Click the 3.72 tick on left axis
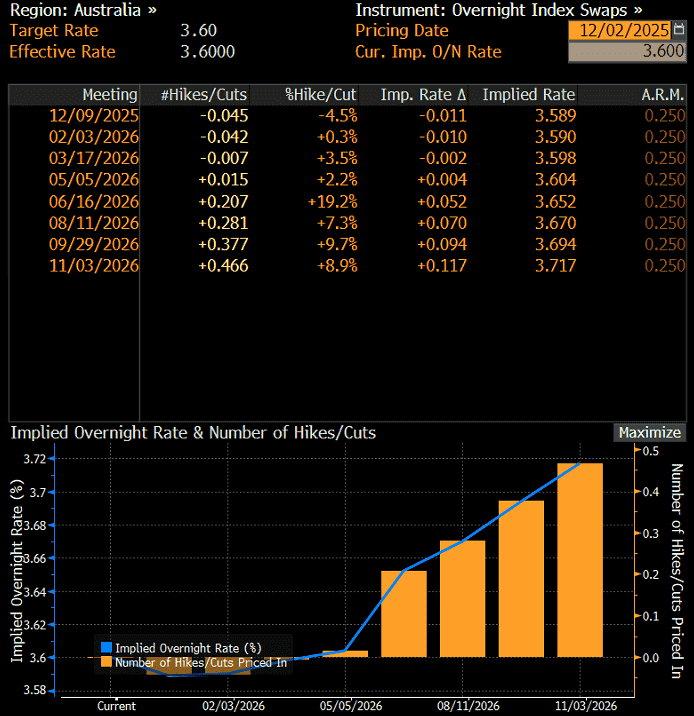This screenshot has height=716, width=694. coord(36,459)
